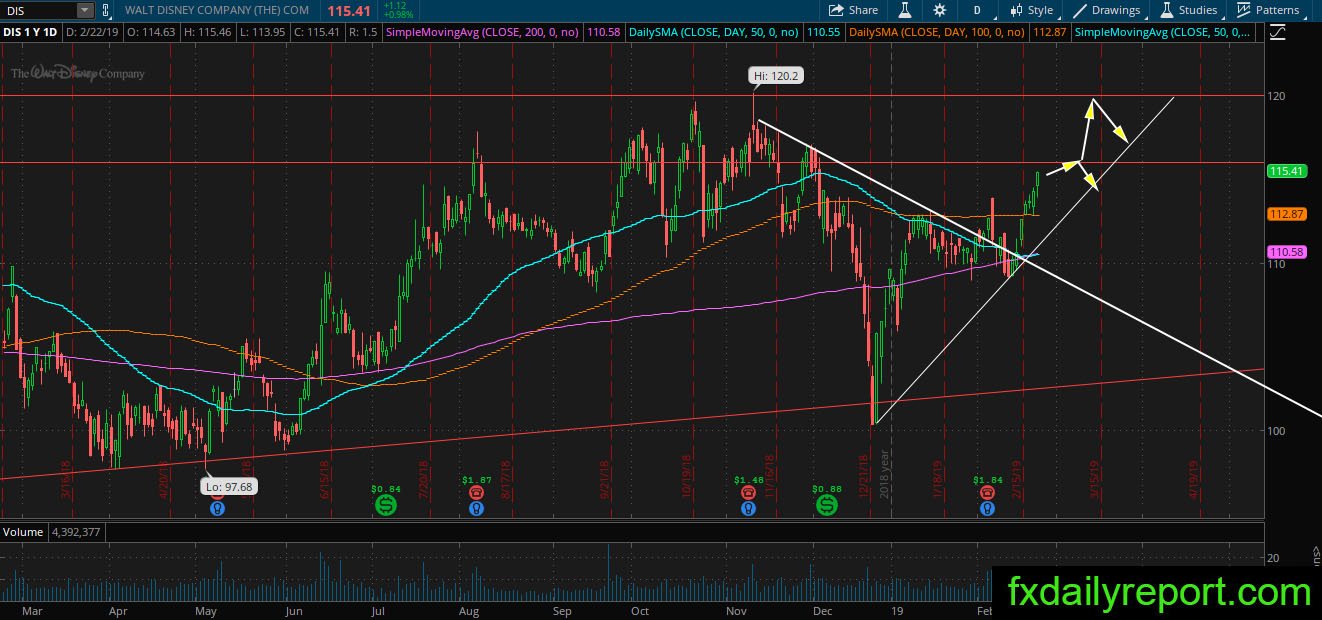This screenshot has height=620, width=1322.
Task: Click the DIS 1 Y 1D label
Action: (x=30, y=32)
